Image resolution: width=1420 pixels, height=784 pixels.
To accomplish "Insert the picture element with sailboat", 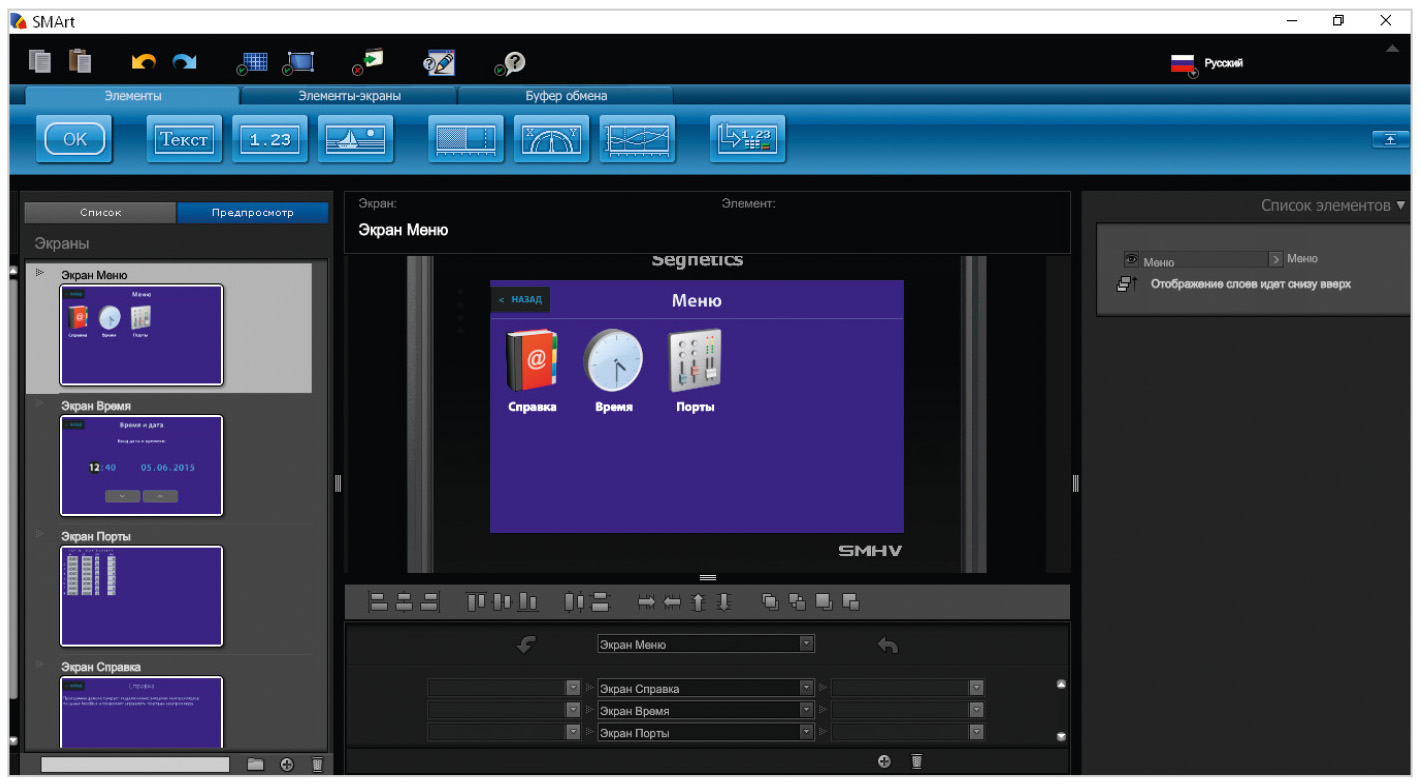I will pos(357,140).
